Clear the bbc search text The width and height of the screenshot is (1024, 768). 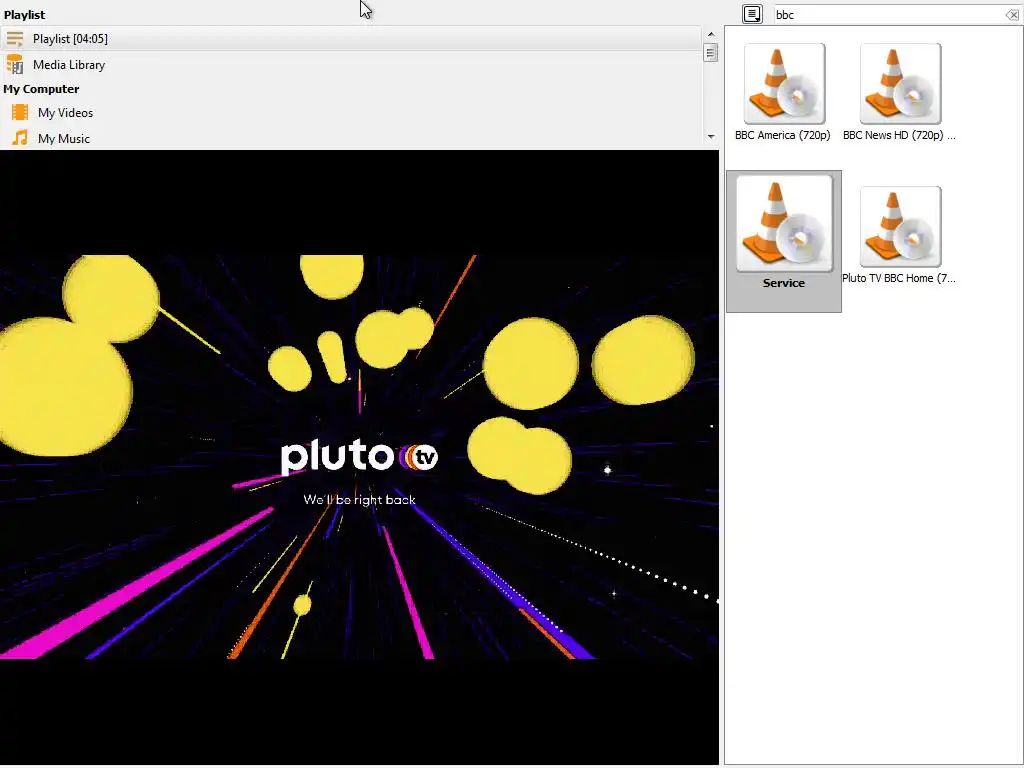point(1012,14)
